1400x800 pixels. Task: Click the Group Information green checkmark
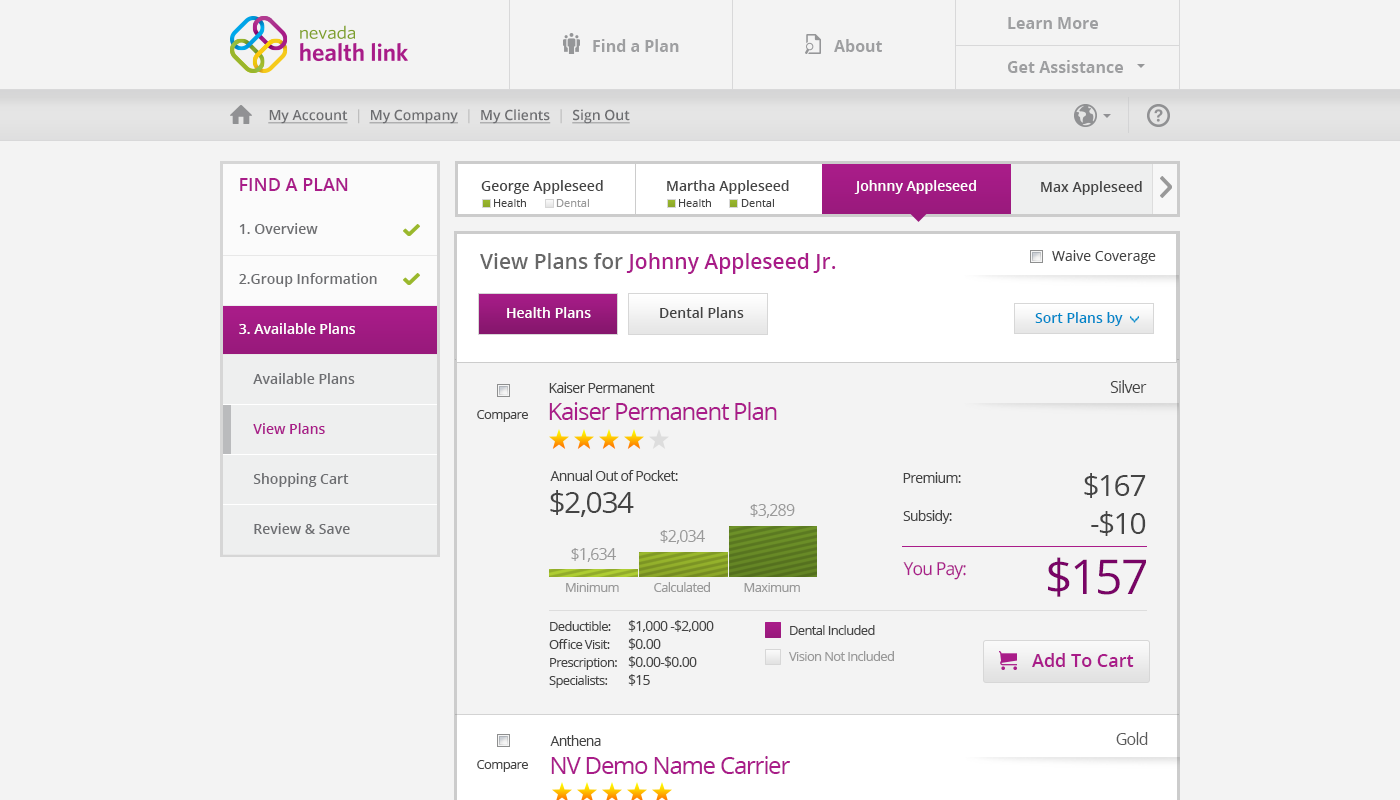coord(411,280)
